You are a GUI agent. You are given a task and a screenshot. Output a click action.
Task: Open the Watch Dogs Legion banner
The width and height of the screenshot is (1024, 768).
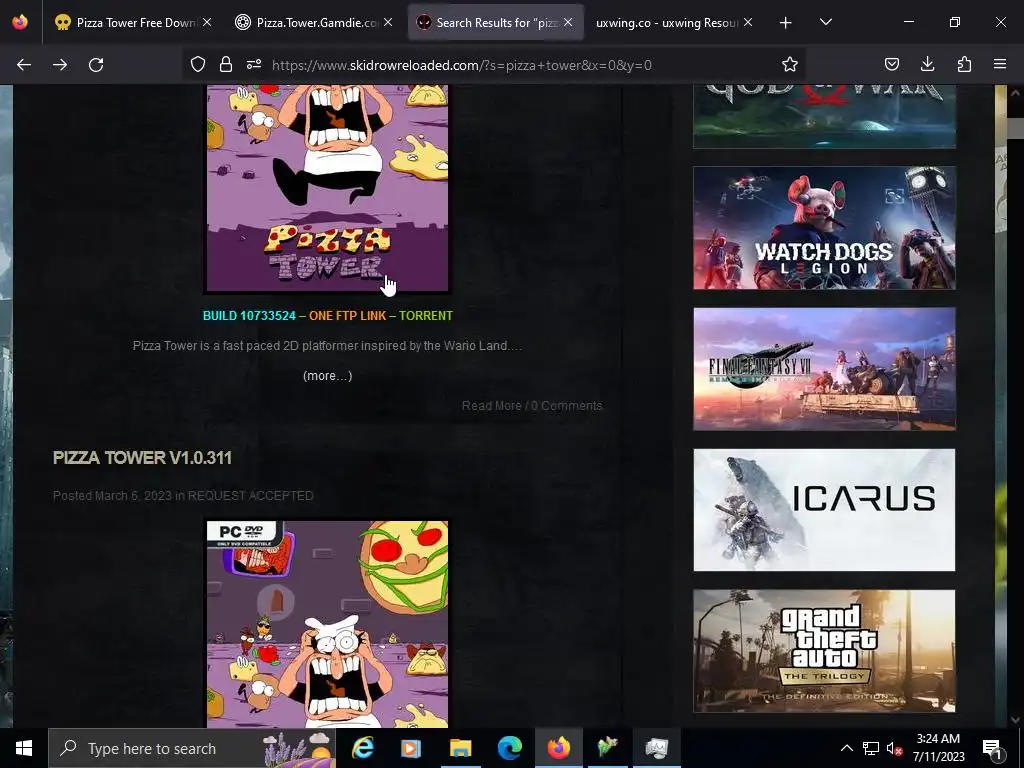click(824, 228)
